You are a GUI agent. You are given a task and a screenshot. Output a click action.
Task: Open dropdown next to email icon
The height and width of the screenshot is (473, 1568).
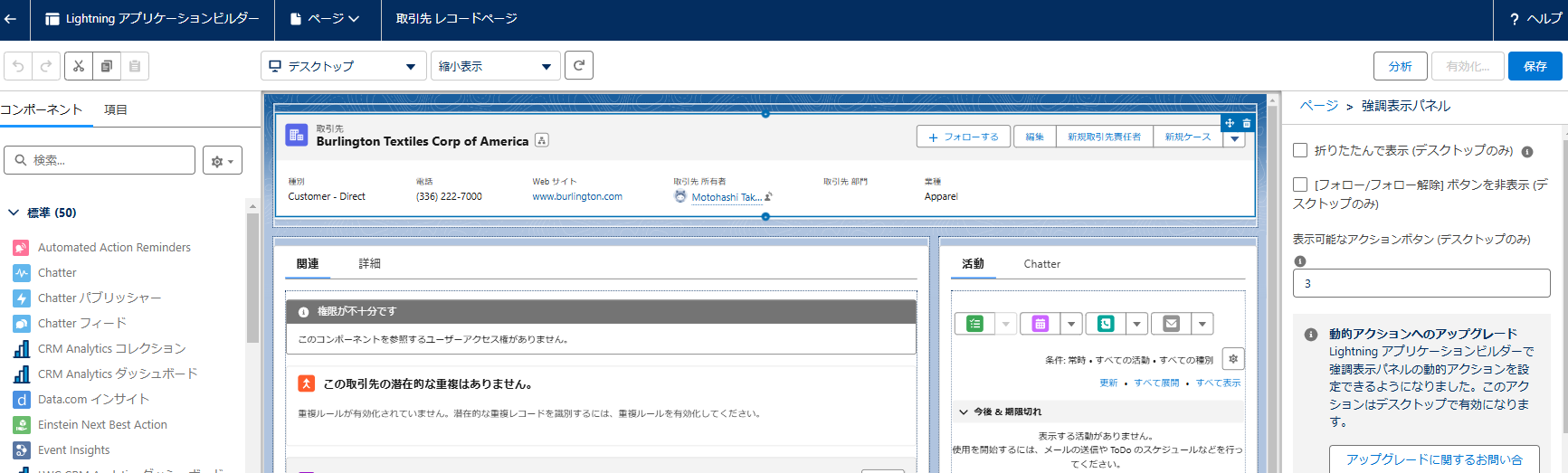tap(1202, 324)
